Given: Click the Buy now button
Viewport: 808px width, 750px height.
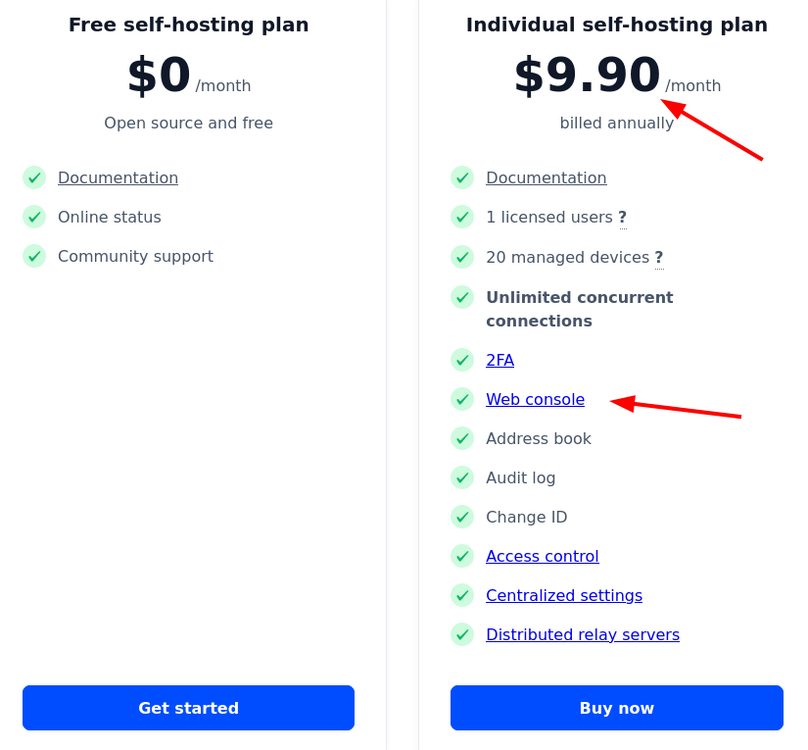Looking at the screenshot, I should tap(617, 708).
